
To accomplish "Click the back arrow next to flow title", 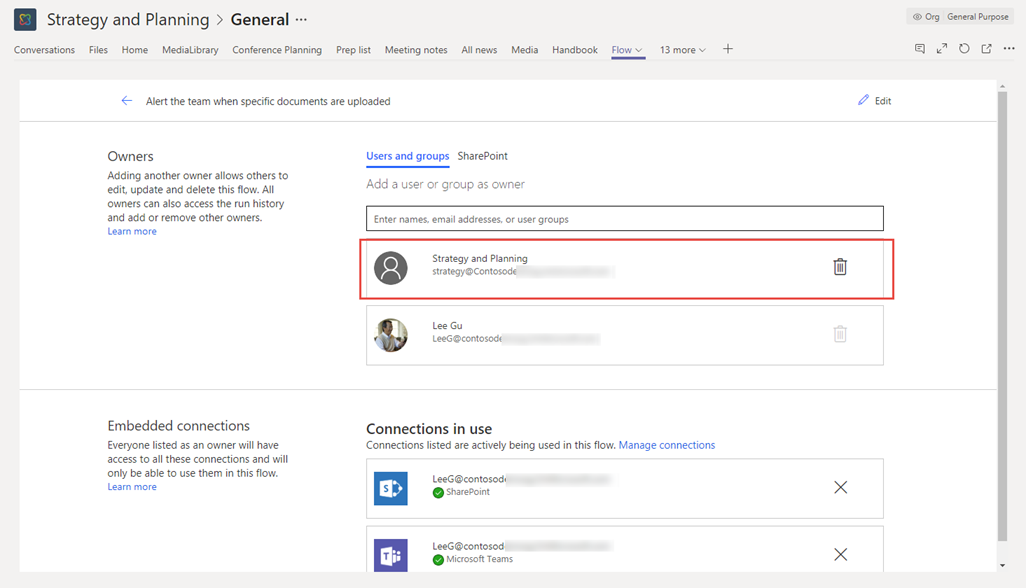I will click(x=126, y=101).
